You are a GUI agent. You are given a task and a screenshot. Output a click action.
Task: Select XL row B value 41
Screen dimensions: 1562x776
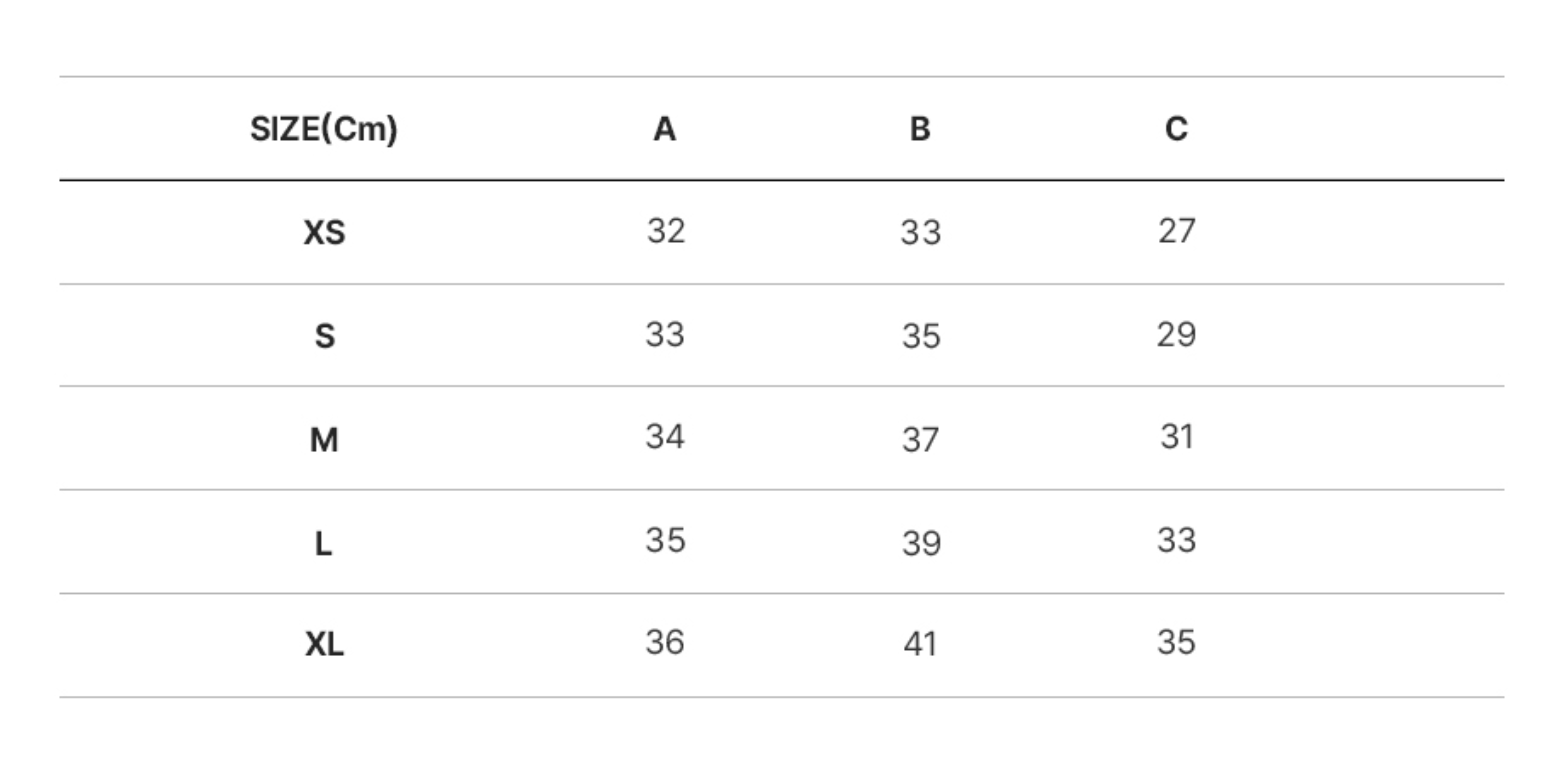point(920,645)
